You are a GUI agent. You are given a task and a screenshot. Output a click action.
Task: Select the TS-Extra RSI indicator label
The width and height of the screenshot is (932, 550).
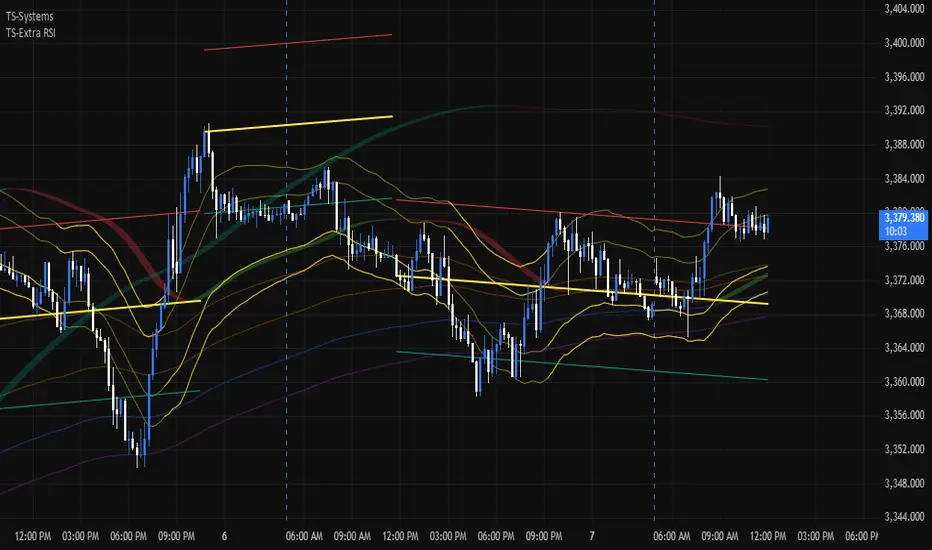click(x=31, y=33)
